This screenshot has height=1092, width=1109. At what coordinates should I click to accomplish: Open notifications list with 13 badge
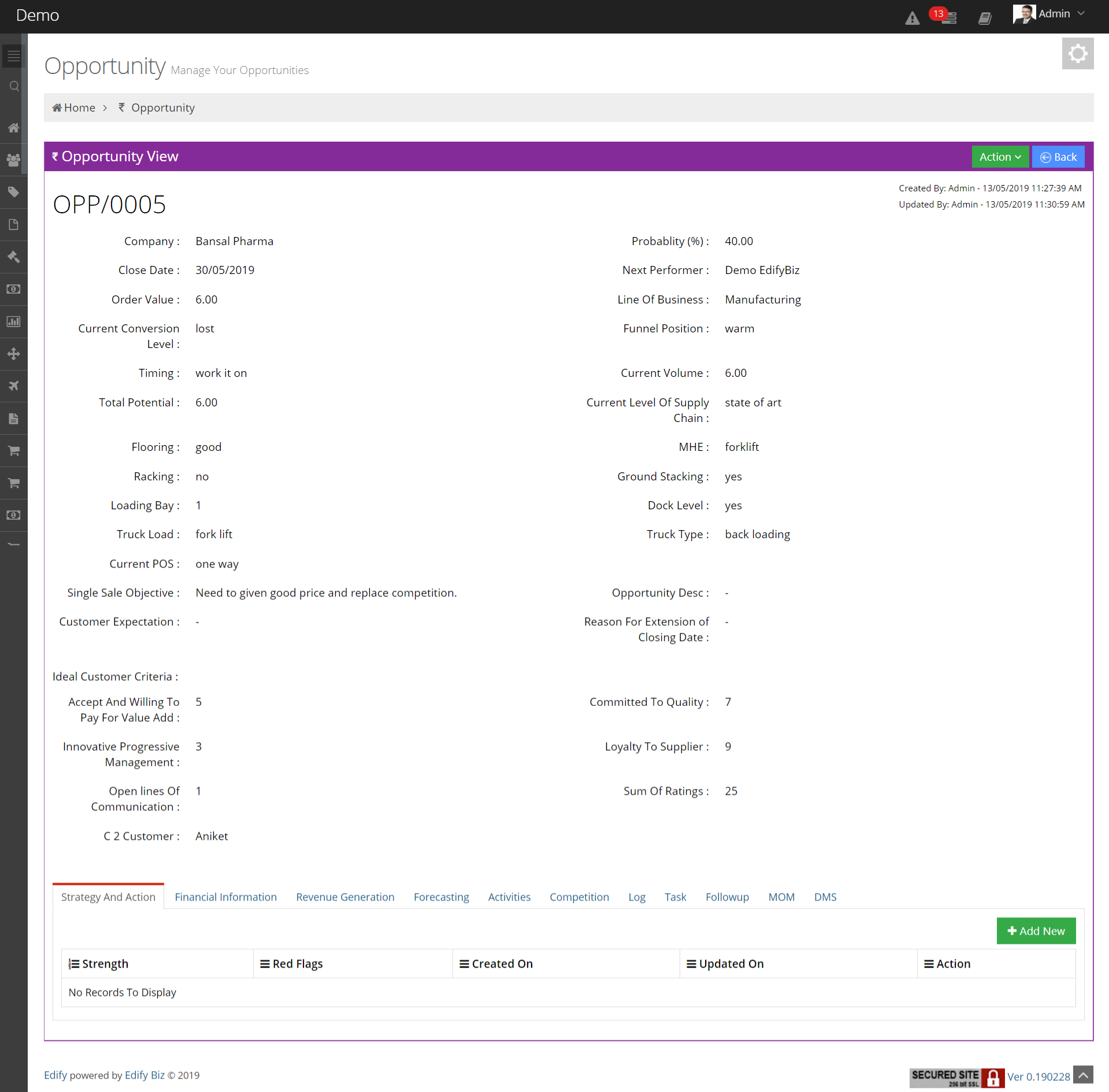click(x=948, y=17)
